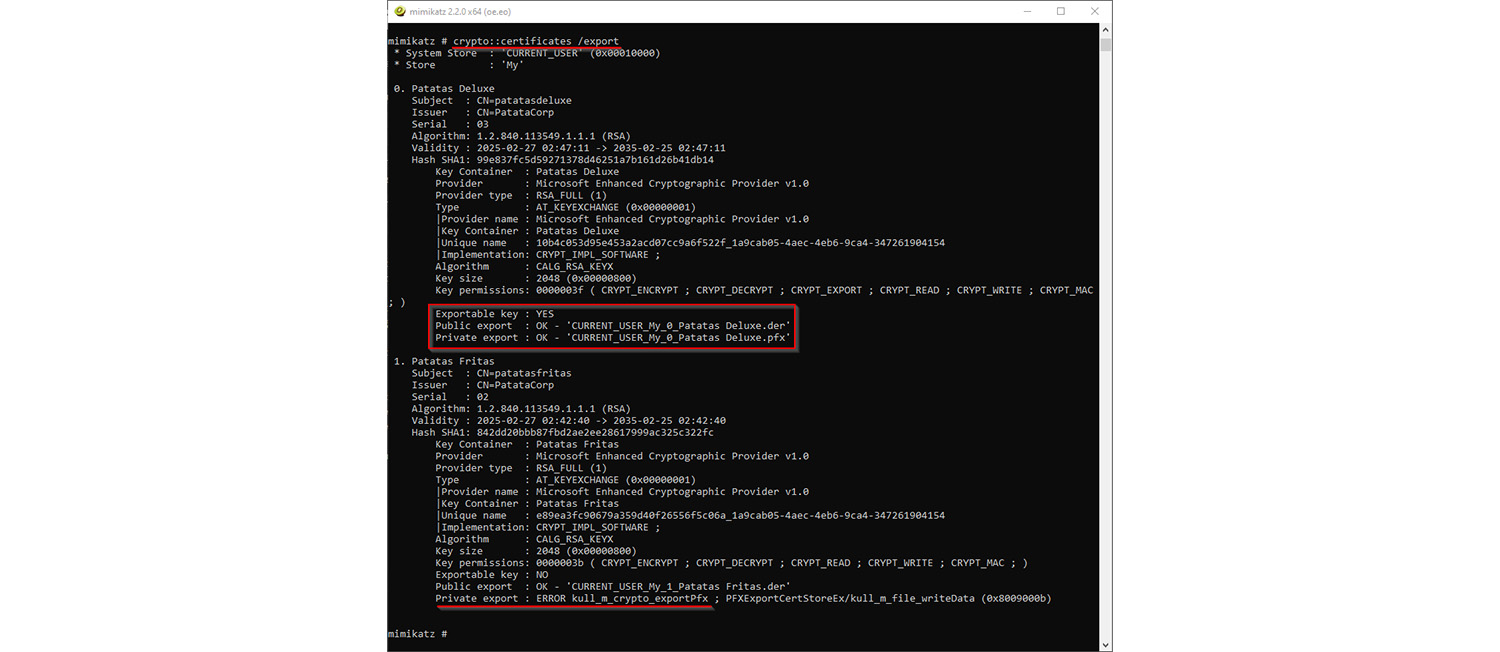Click the empty scrollbar track below thumb
This screenshot has width=1500, height=652.
(x=1105, y=350)
